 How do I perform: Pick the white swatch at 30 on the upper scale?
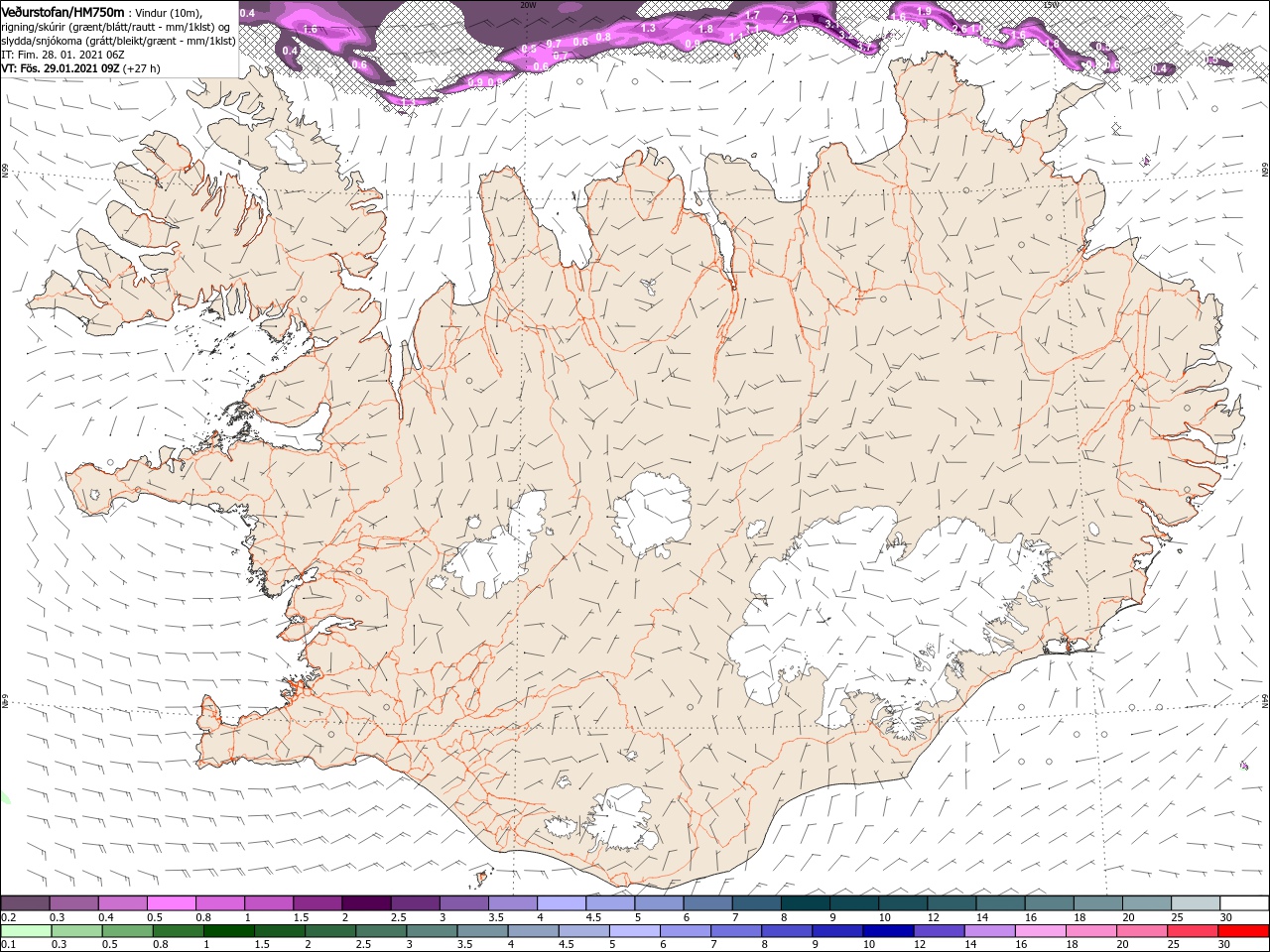coord(1244,902)
